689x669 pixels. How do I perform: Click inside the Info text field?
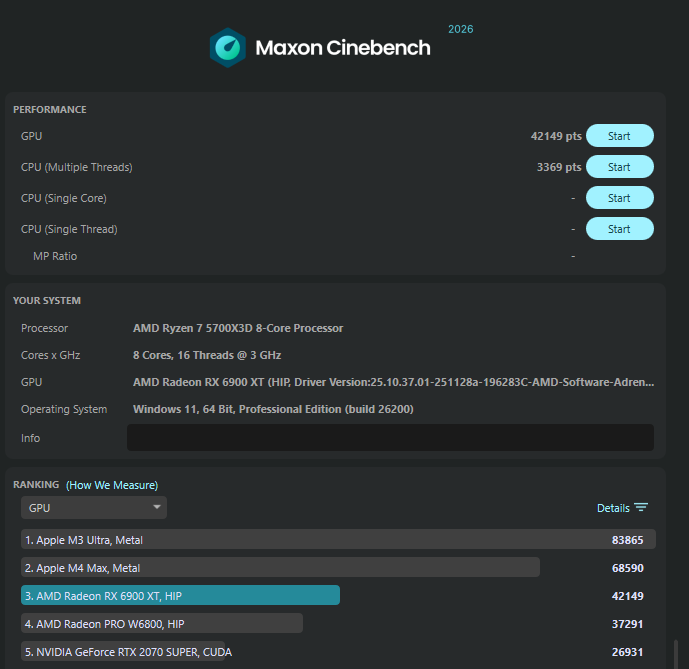[x=390, y=438]
